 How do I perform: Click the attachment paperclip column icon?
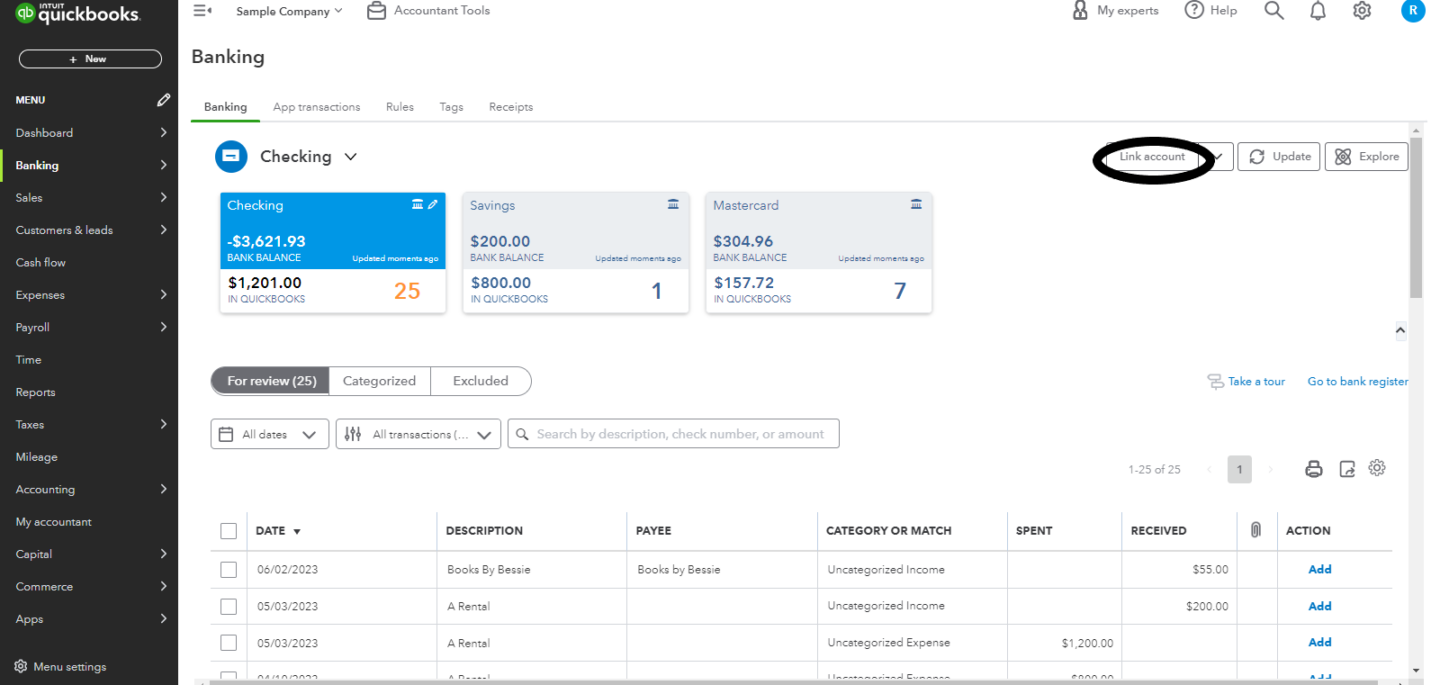point(1256,530)
